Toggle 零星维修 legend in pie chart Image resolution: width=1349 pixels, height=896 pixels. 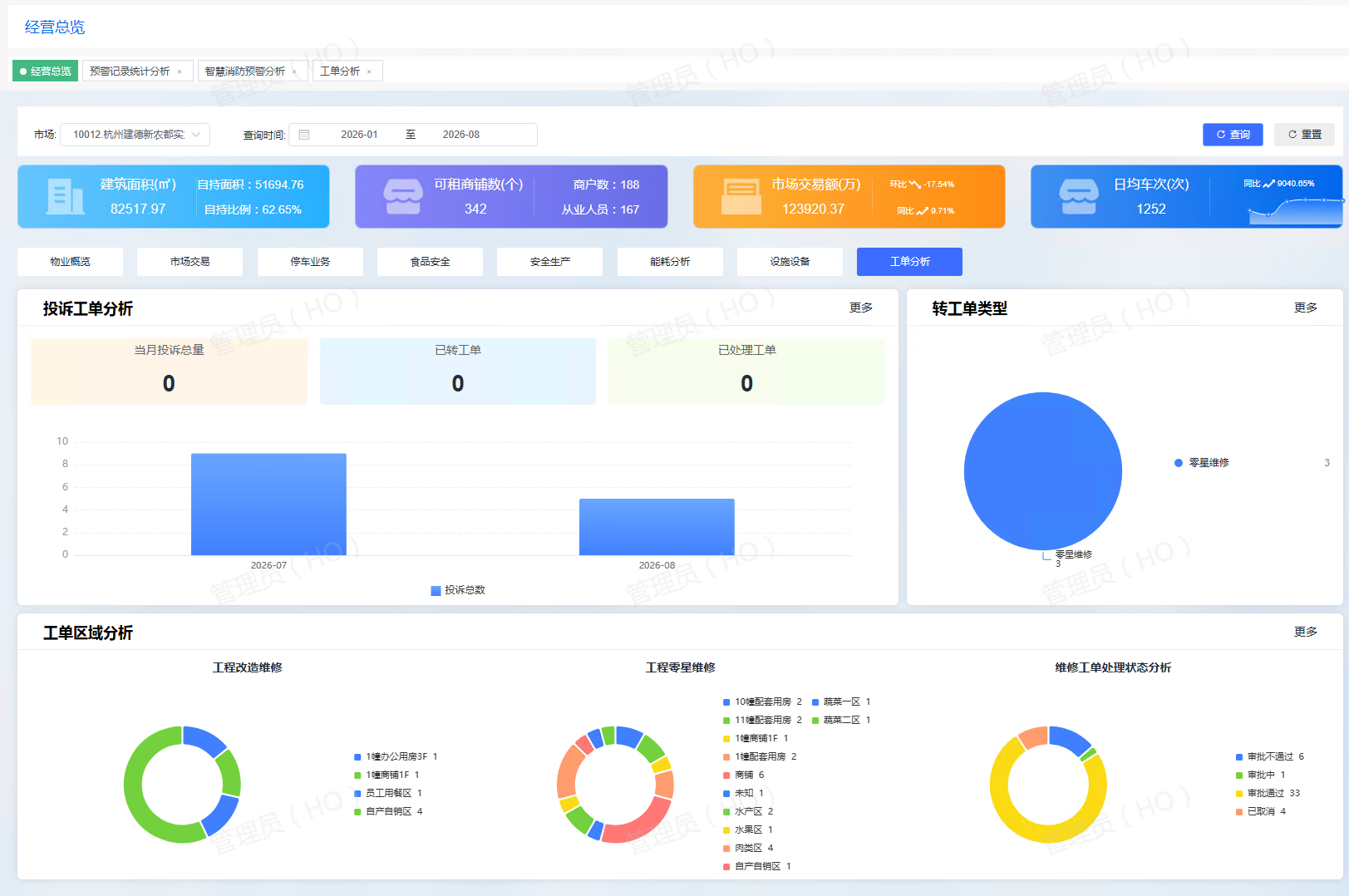pos(1202,463)
